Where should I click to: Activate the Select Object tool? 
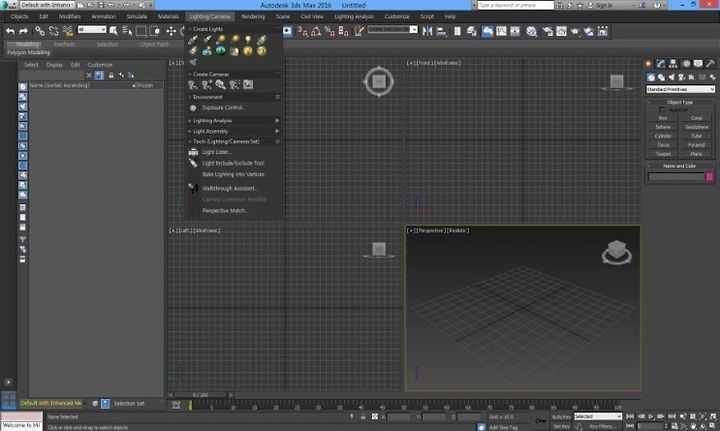113,31
